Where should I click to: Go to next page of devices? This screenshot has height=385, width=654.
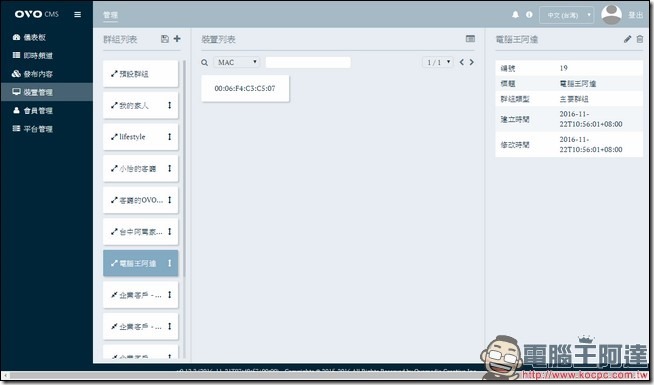tap(472, 62)
